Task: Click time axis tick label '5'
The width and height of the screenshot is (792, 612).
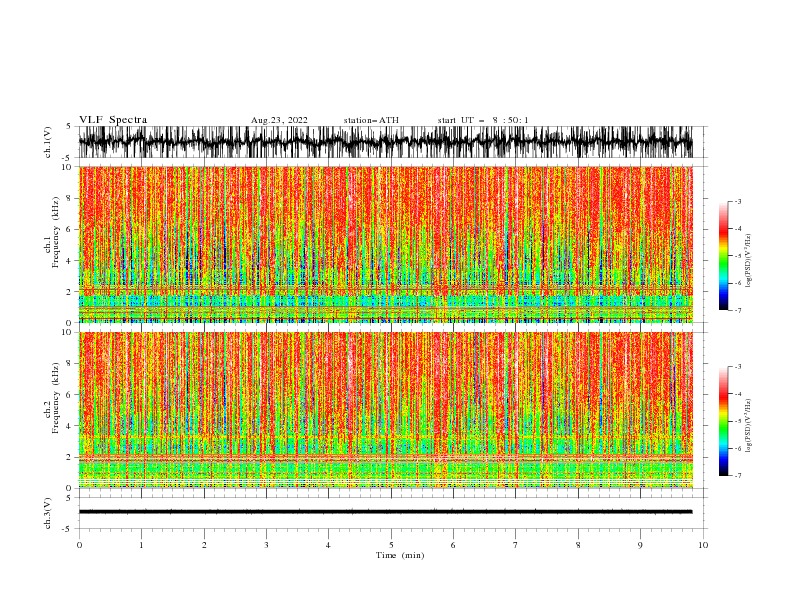Action: (x=391, y=545)
